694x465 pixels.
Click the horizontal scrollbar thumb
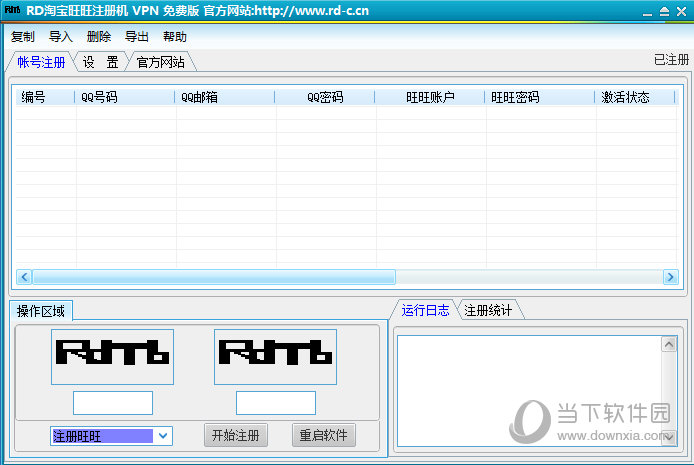[214, 277]
